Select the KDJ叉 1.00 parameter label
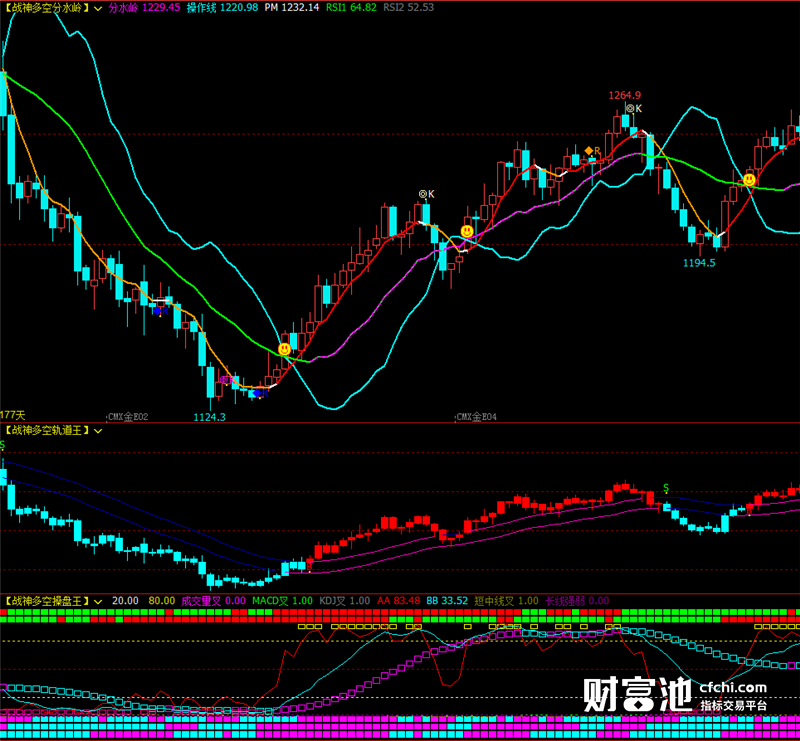The width and height of the screenshot is (800, 741). (x=344, y=601)
